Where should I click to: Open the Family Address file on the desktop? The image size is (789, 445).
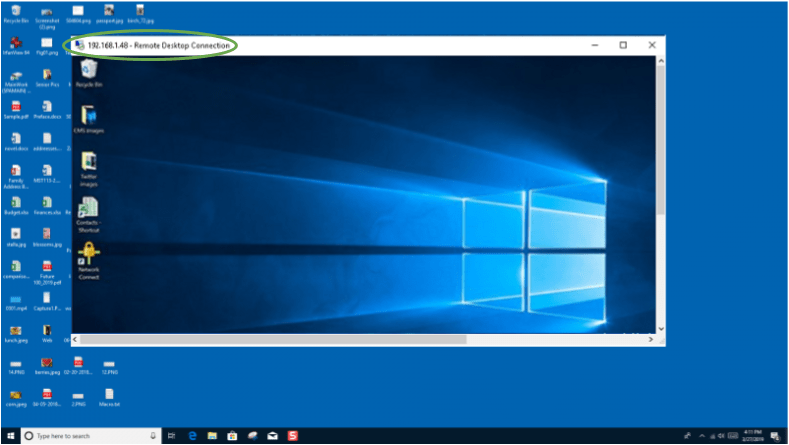click(16, 177)
